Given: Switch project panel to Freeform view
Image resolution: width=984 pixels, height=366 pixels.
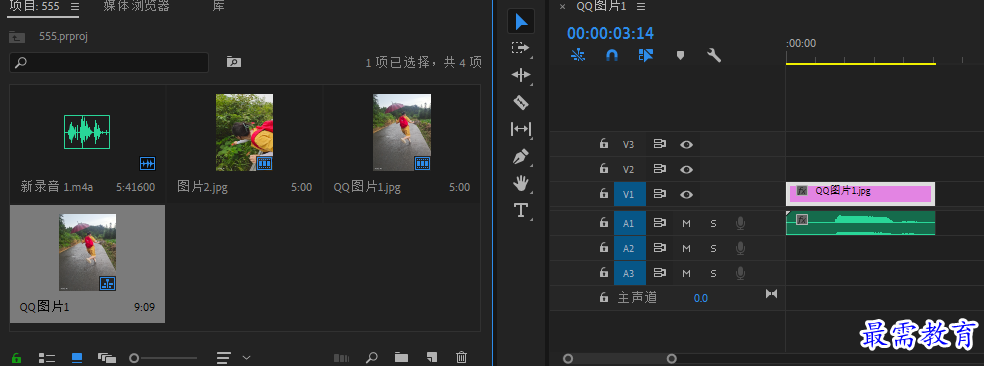Looking at the screenshot, I should point(107,358).
